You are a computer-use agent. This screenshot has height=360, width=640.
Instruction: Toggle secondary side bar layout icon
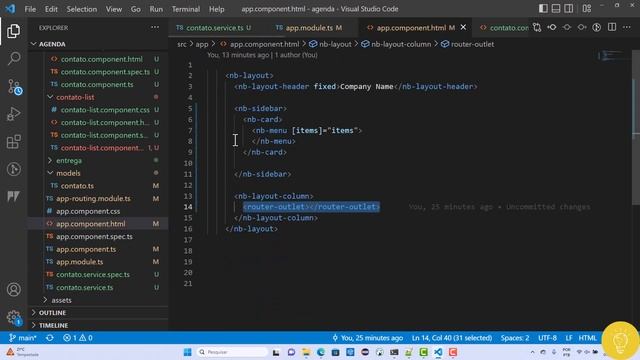pos(569,9)
